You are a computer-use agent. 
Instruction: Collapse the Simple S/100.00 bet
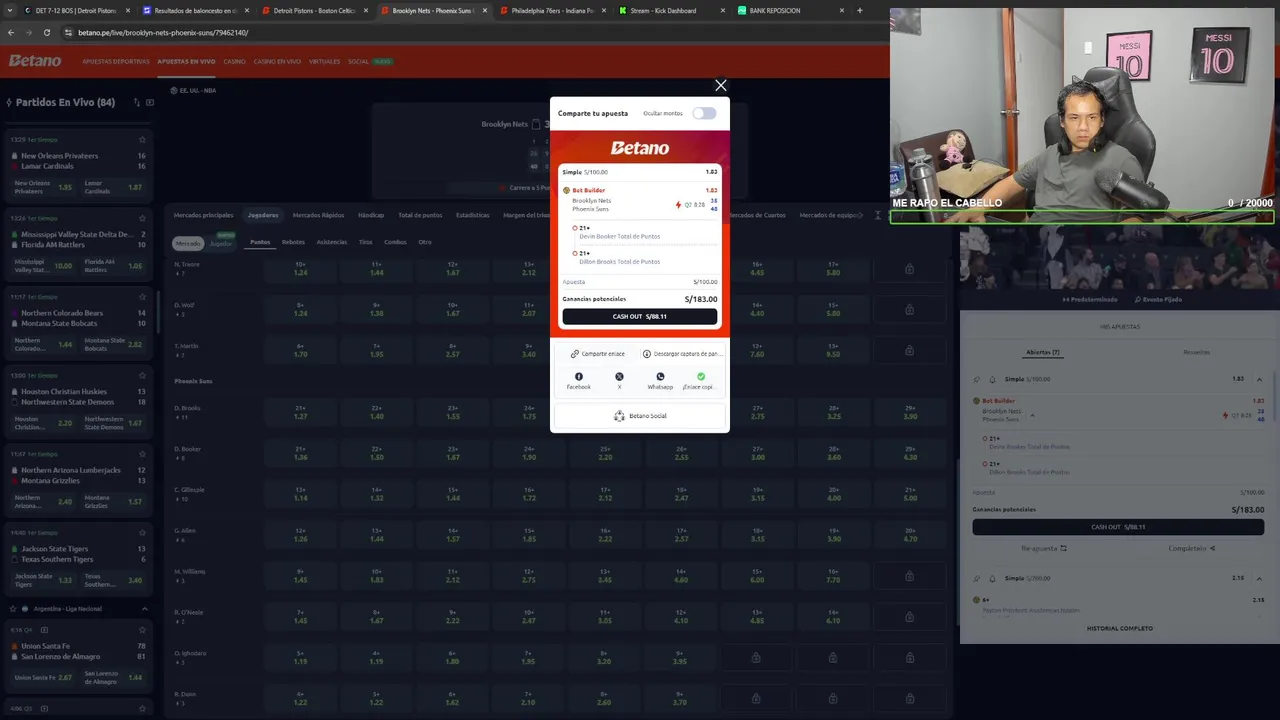[1259, 379]
